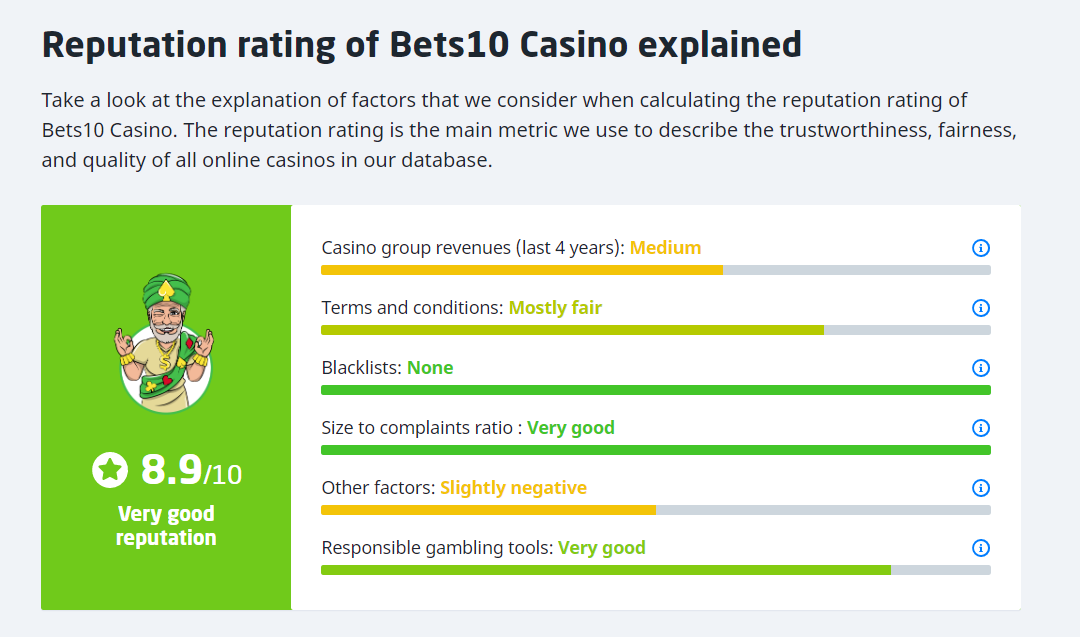1080x637 pixels.
Task: Click the 'Medium' revenues rating text
Action: click(x=665, y=248)
